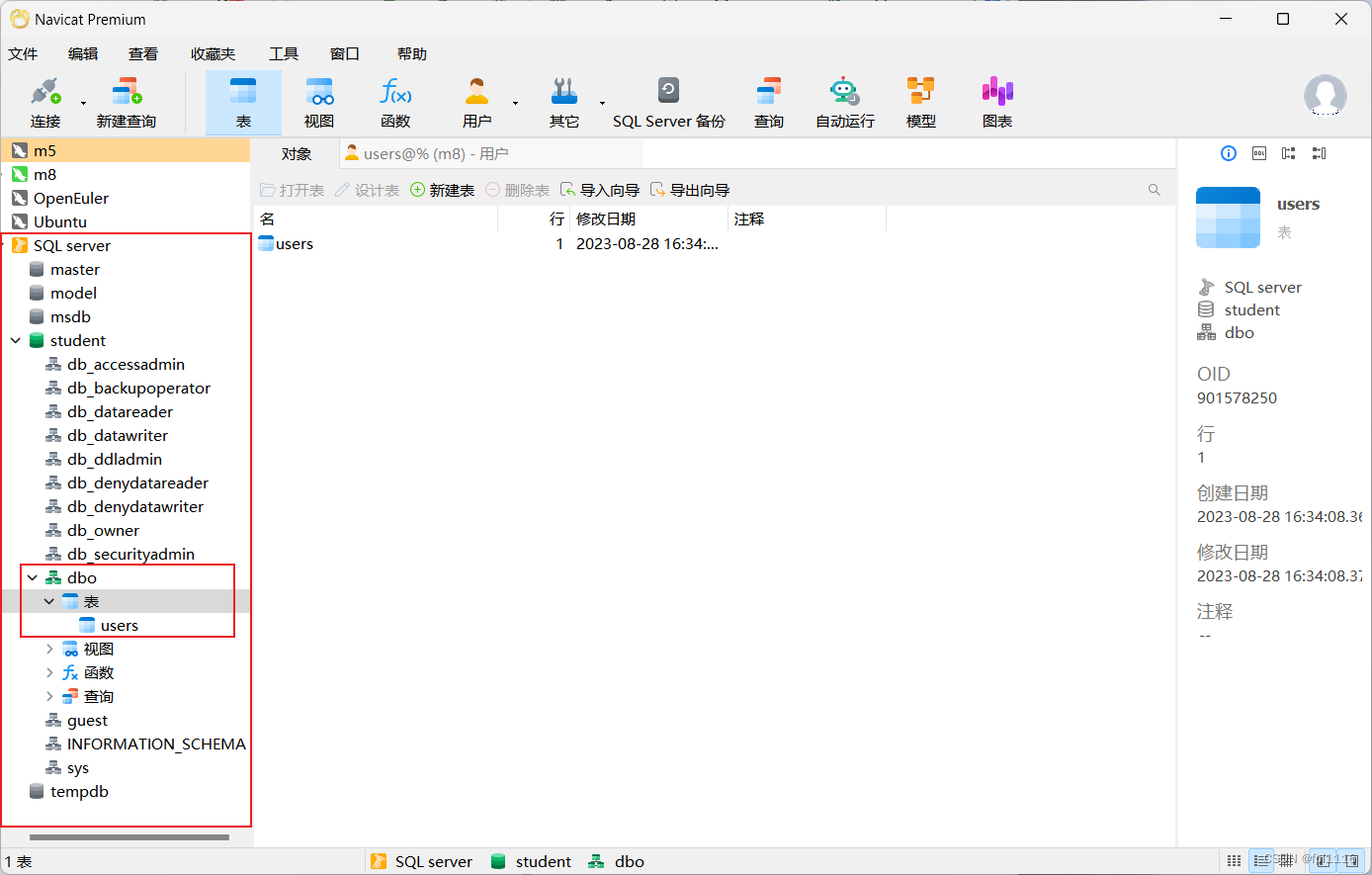Screen dimensions: 1372x875
Task: Show DDL in the right info panel
Action: [1258, 153]
